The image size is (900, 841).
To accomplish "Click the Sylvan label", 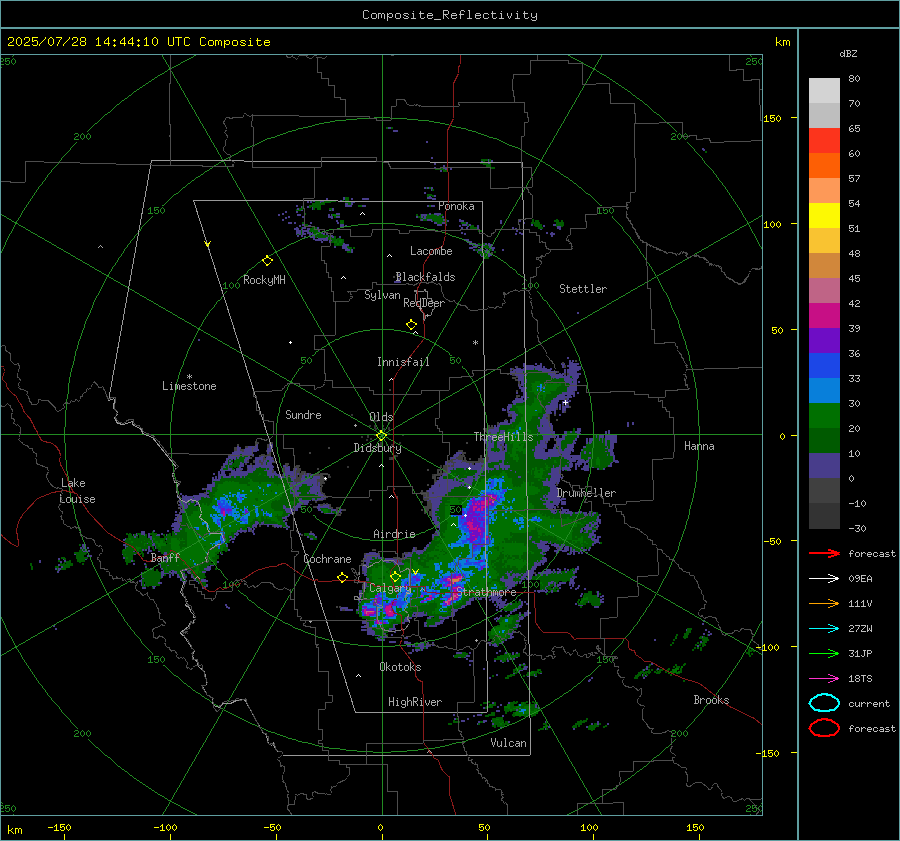I will [x=382, y=295].
